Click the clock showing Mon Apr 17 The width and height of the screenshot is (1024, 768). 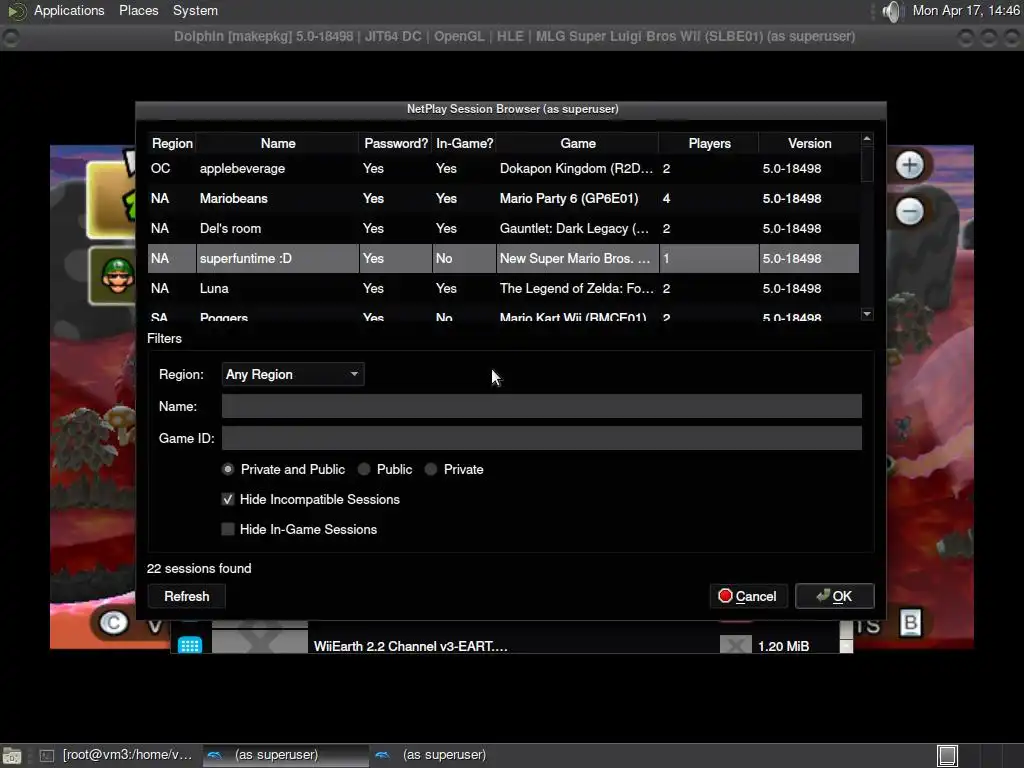[x=965, y=10]
